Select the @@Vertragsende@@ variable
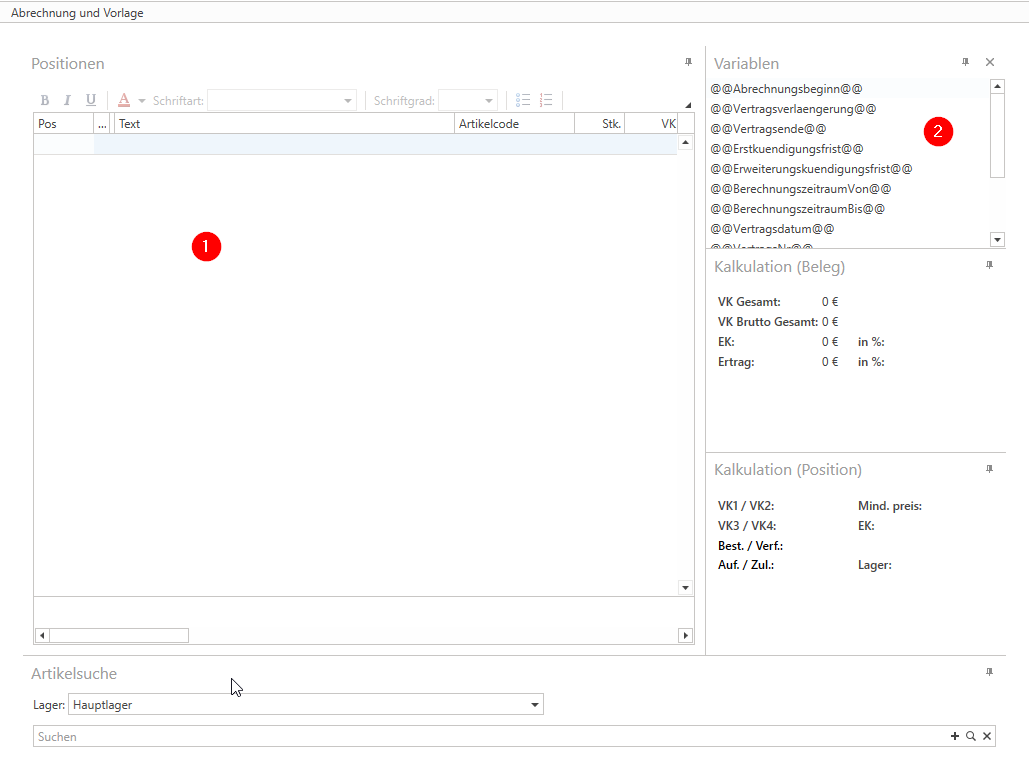 point(768,129)
